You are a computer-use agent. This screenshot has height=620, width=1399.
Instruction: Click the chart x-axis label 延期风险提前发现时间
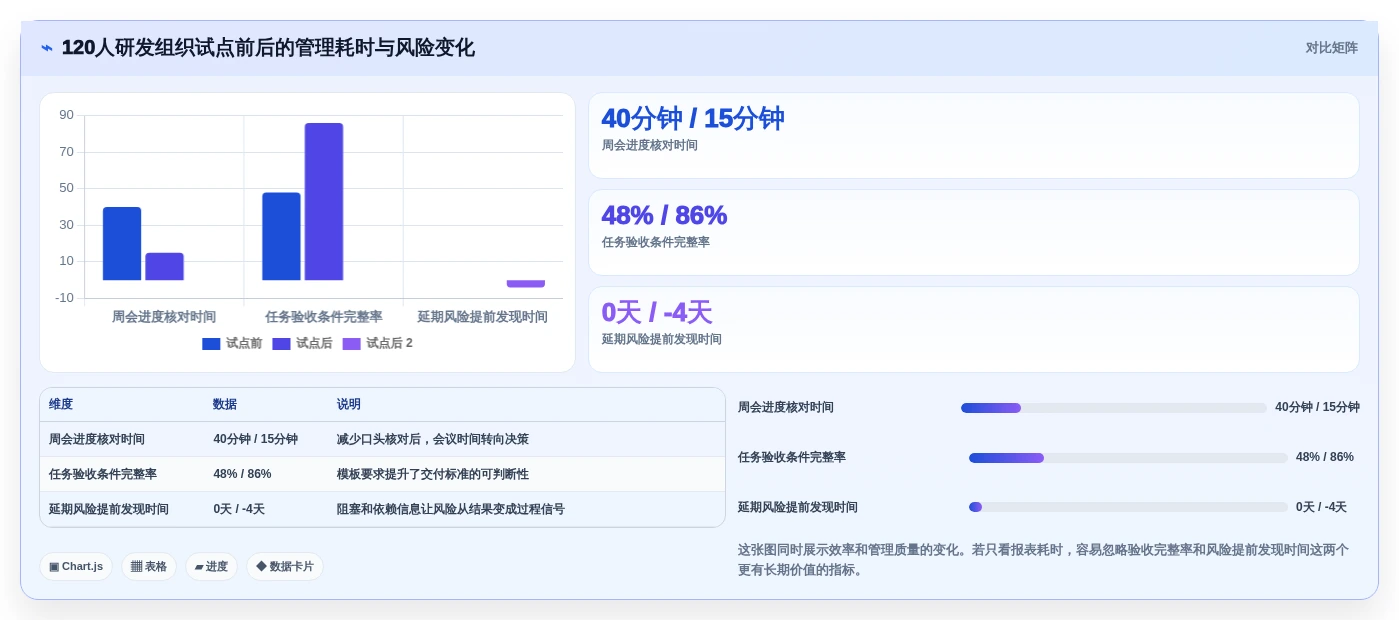[x=483, y=317]
